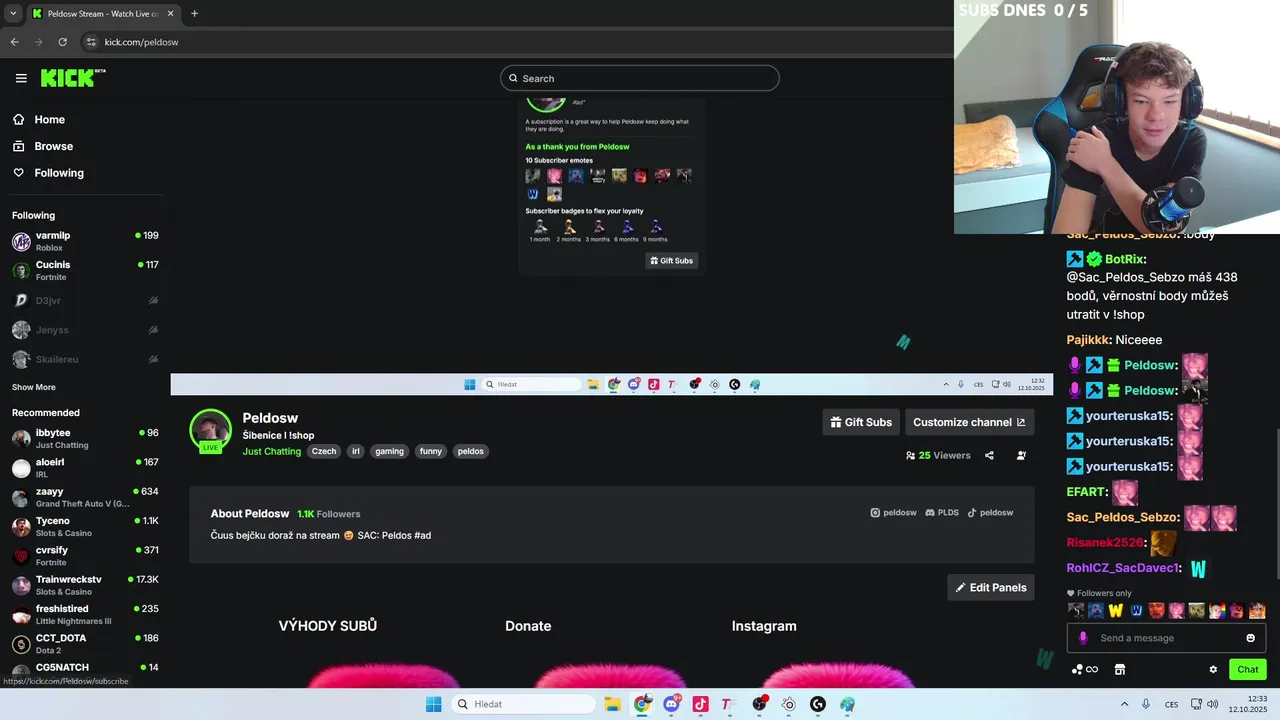1280x720 pixels.
Task: Open a new Chrome tab
Action: (194, 14)
